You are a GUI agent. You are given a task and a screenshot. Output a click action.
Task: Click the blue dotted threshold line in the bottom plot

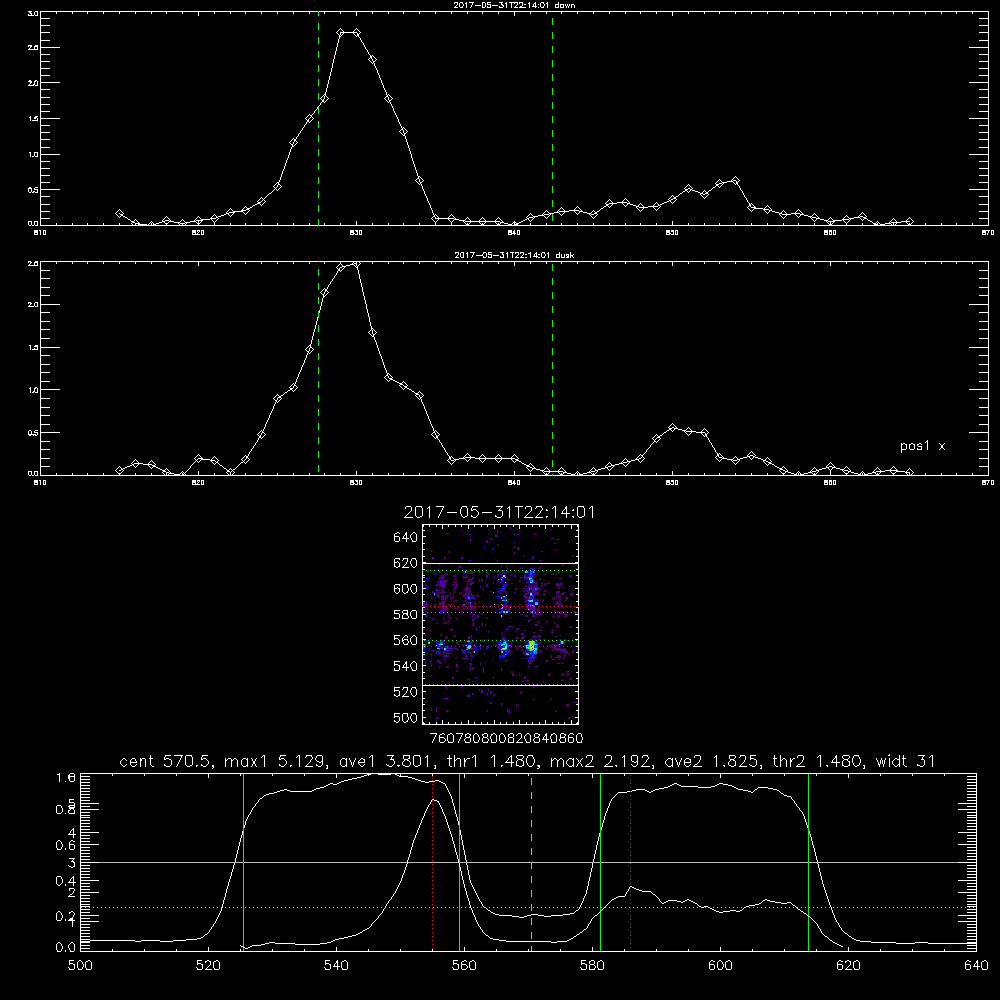tap(528, 907)
